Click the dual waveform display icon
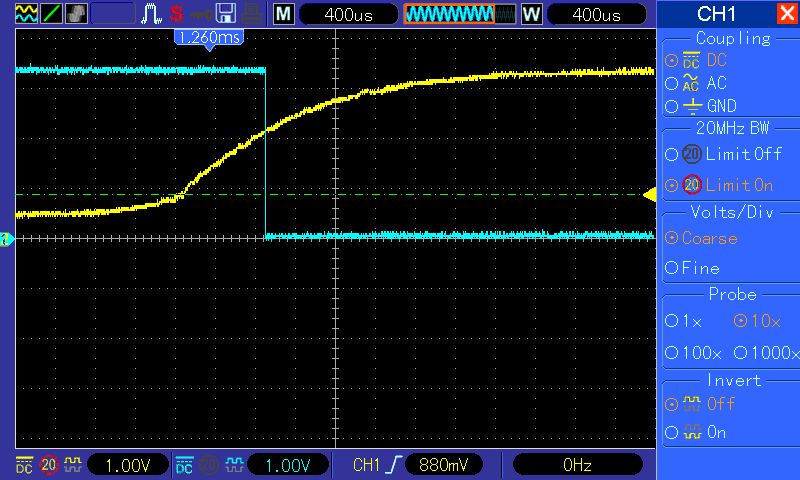The image size is (800, 480). [26, 14]
